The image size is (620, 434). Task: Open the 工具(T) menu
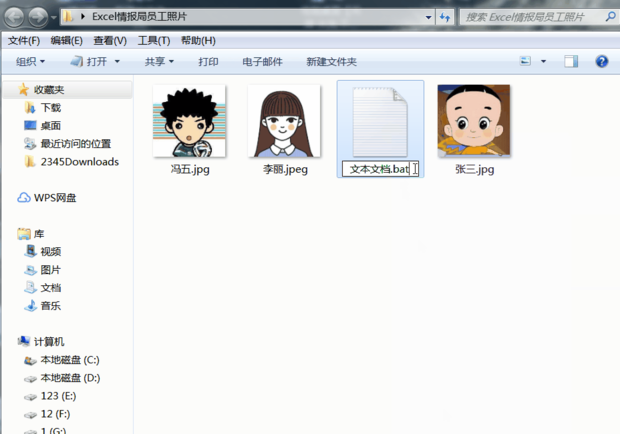(x=154, y=41)
